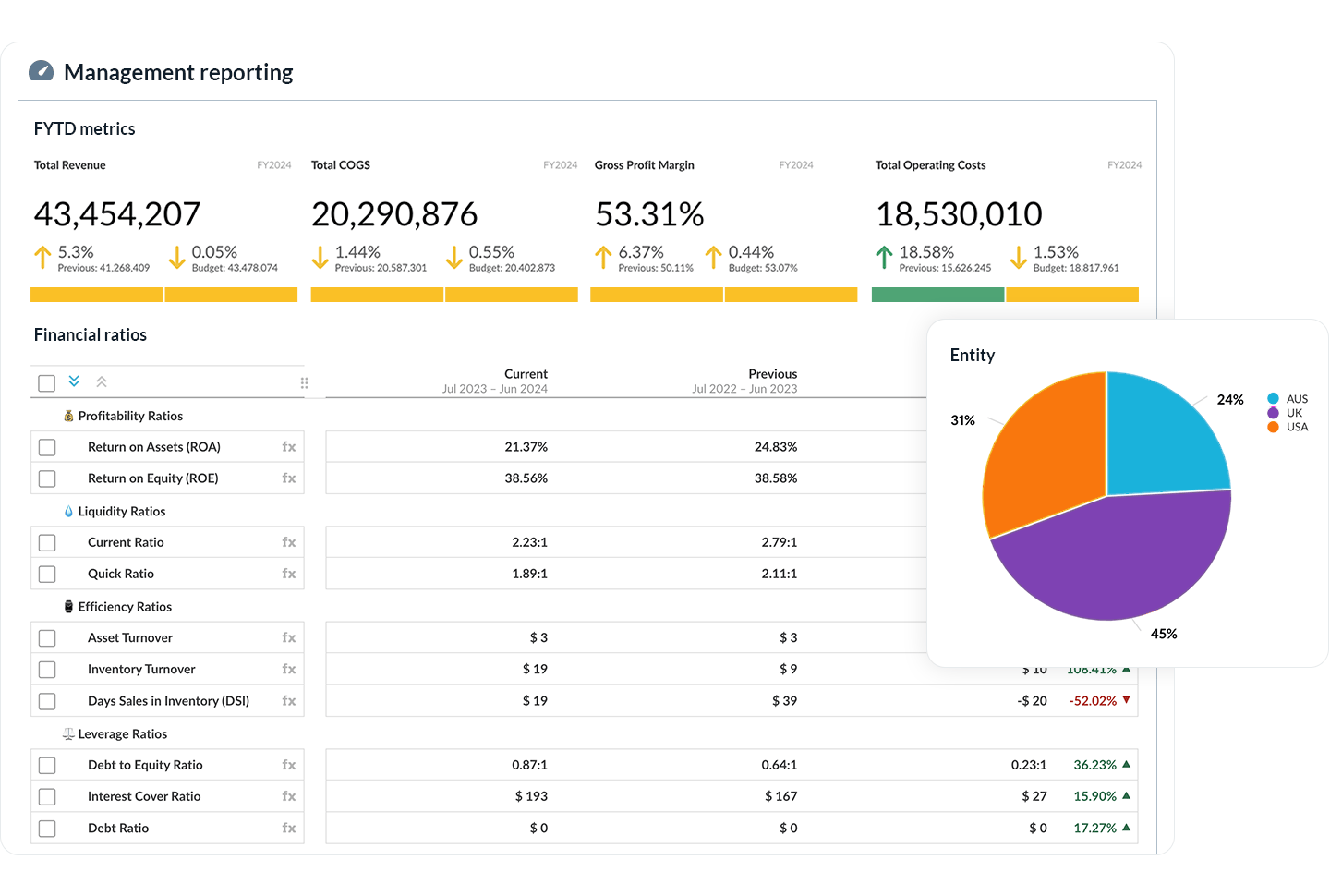Viewport: 1330px width, 896px height.
Task: Click the blue AUS legend swatch
Action: point(1274,398)
